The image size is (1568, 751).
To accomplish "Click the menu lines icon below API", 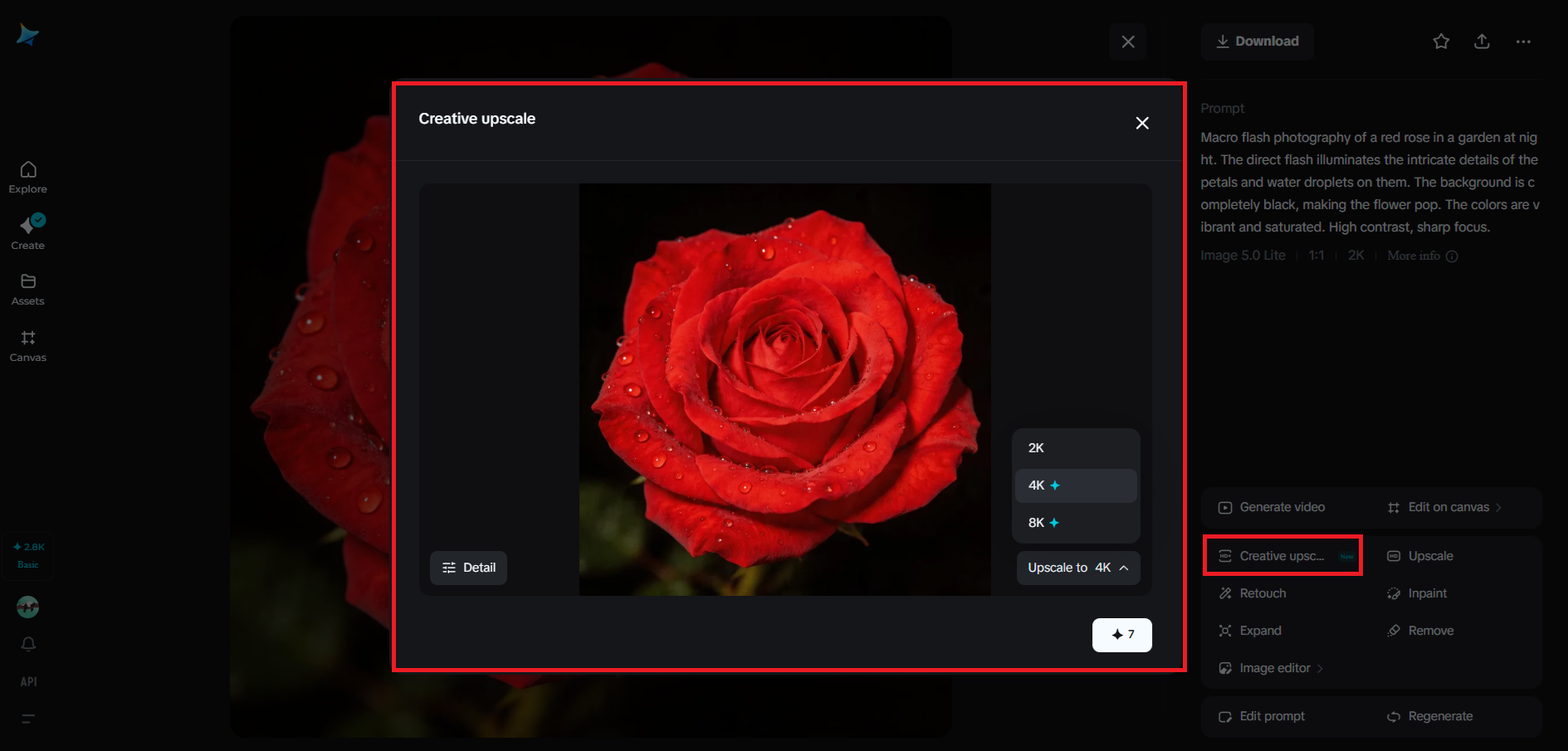I will tap(28, 719).
